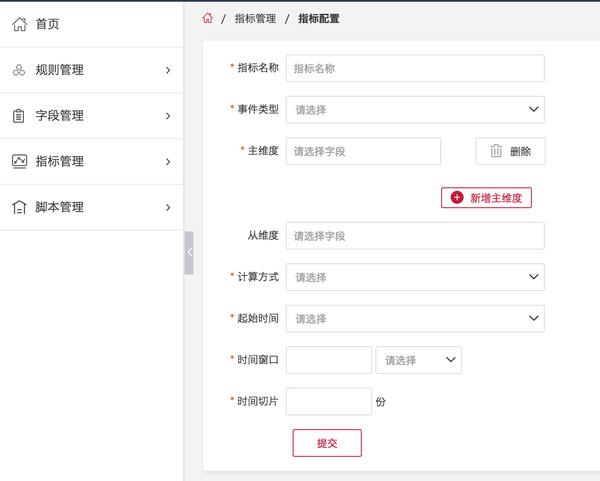Click the 时间切片 number field
This screenshot has width=600, height=481.
click(329, 401)
